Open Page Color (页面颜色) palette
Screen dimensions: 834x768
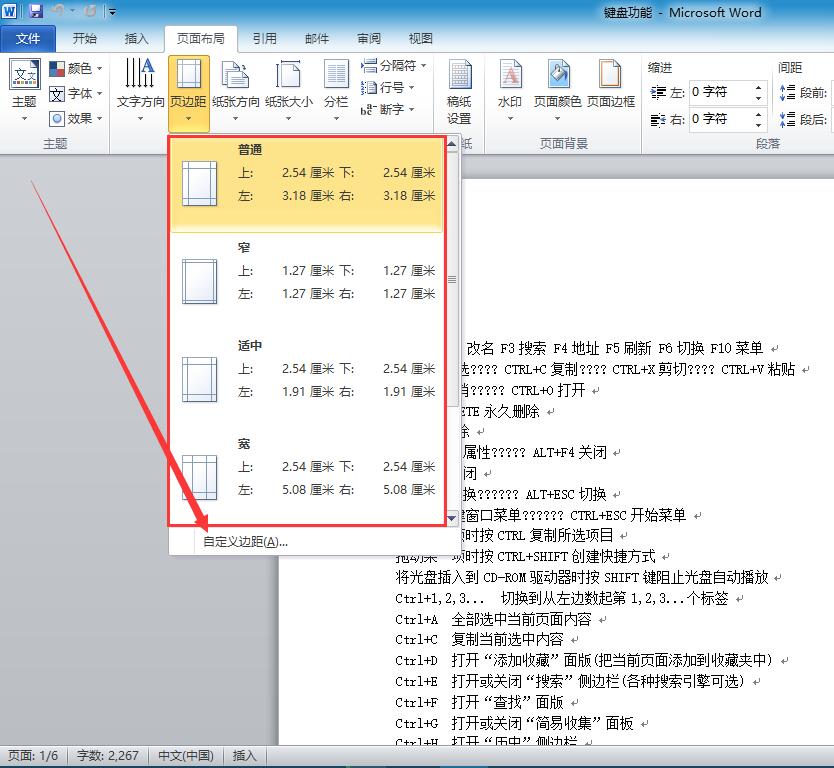557,89
